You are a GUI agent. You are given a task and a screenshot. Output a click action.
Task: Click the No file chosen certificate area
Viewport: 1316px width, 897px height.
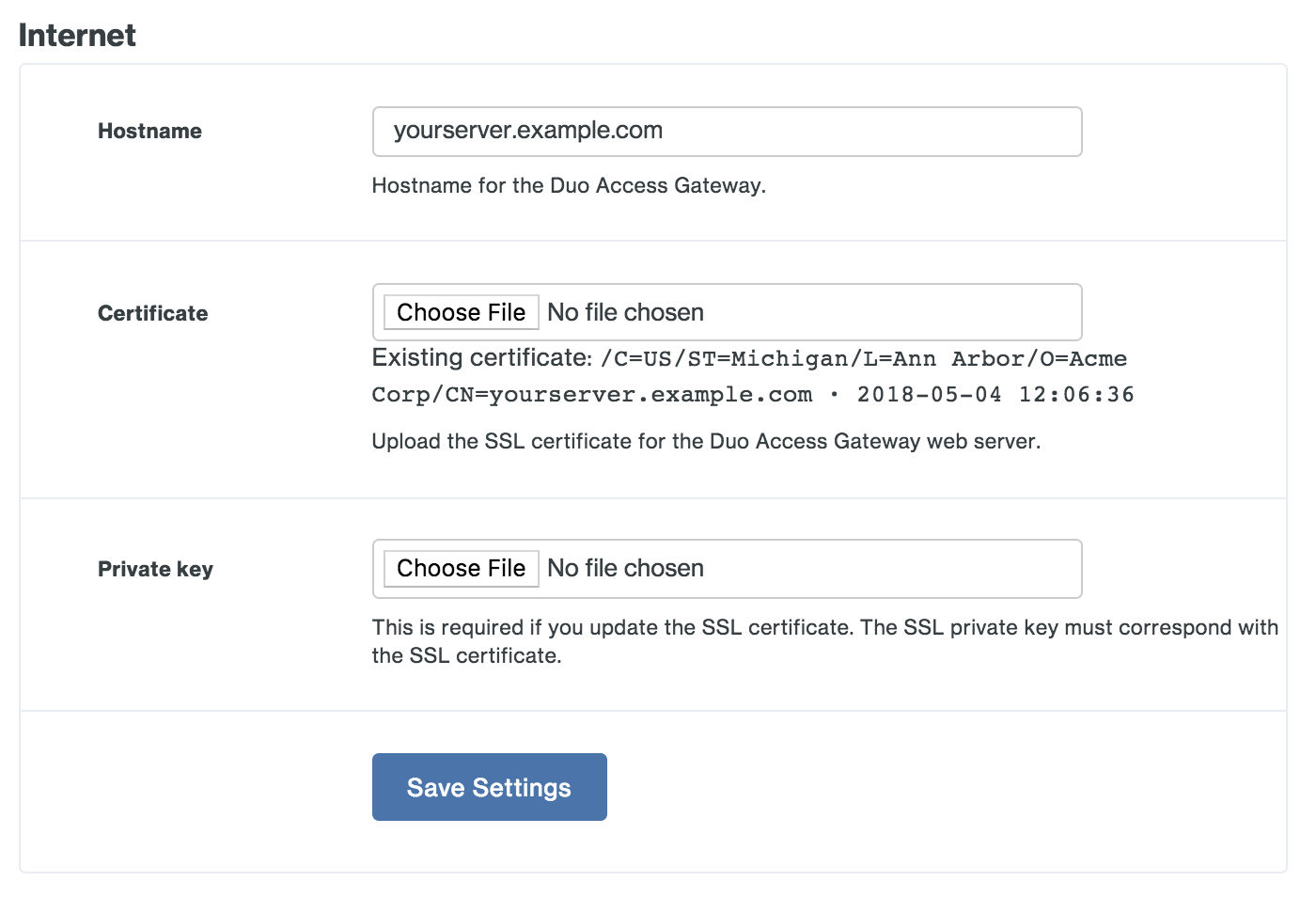624,312
